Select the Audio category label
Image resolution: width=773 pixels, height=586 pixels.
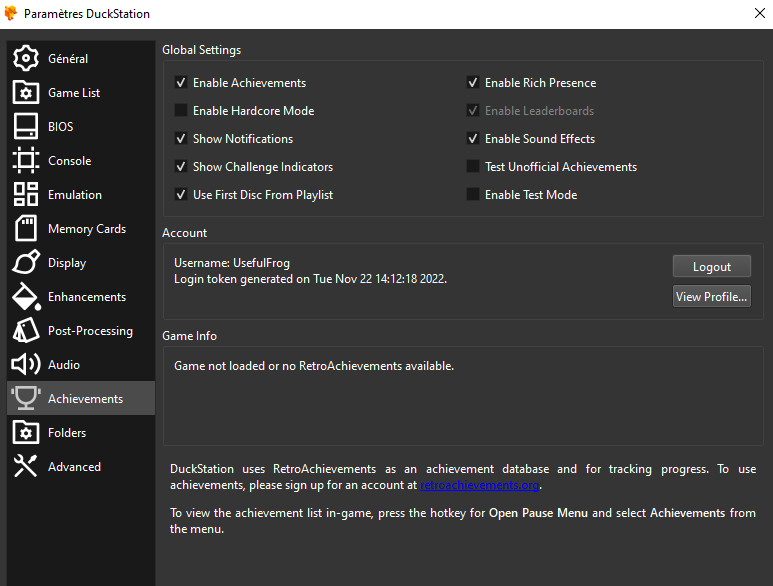(64, 365)
